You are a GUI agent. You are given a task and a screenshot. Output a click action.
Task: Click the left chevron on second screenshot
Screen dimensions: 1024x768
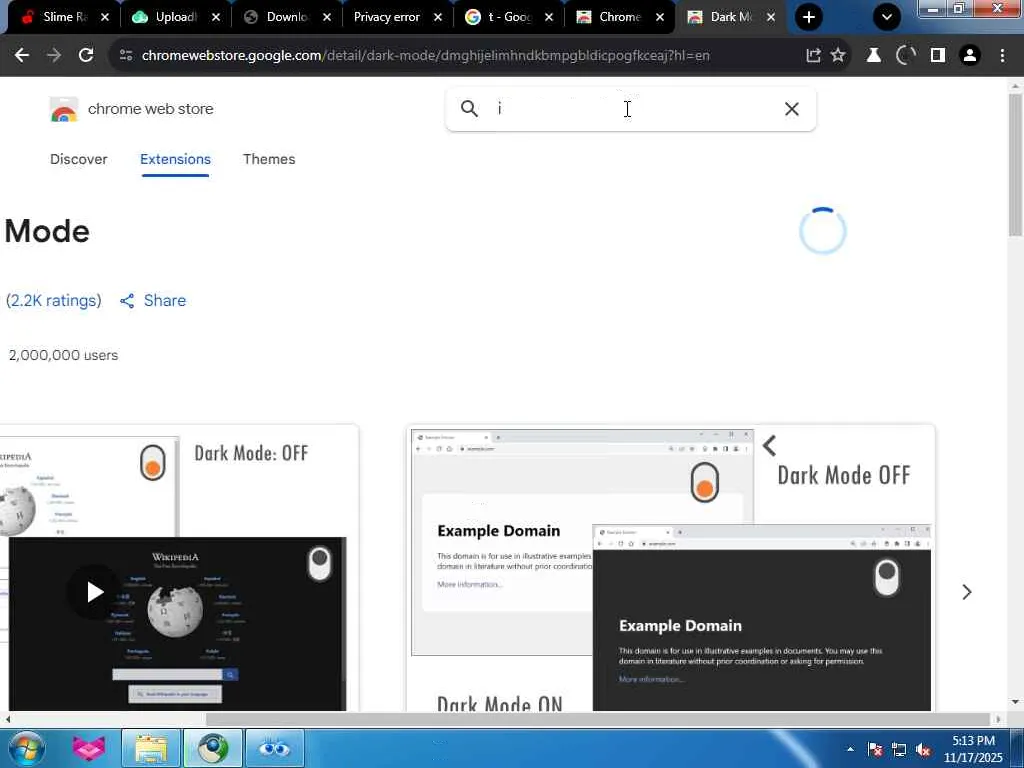click(769, 446)
